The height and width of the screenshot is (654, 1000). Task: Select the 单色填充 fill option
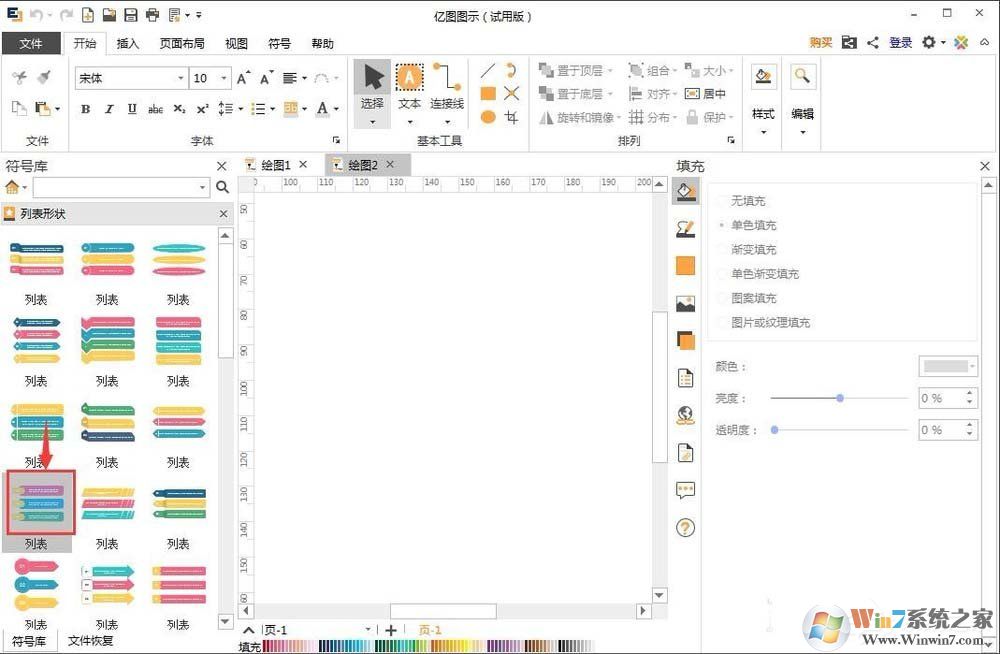point(750,225)
